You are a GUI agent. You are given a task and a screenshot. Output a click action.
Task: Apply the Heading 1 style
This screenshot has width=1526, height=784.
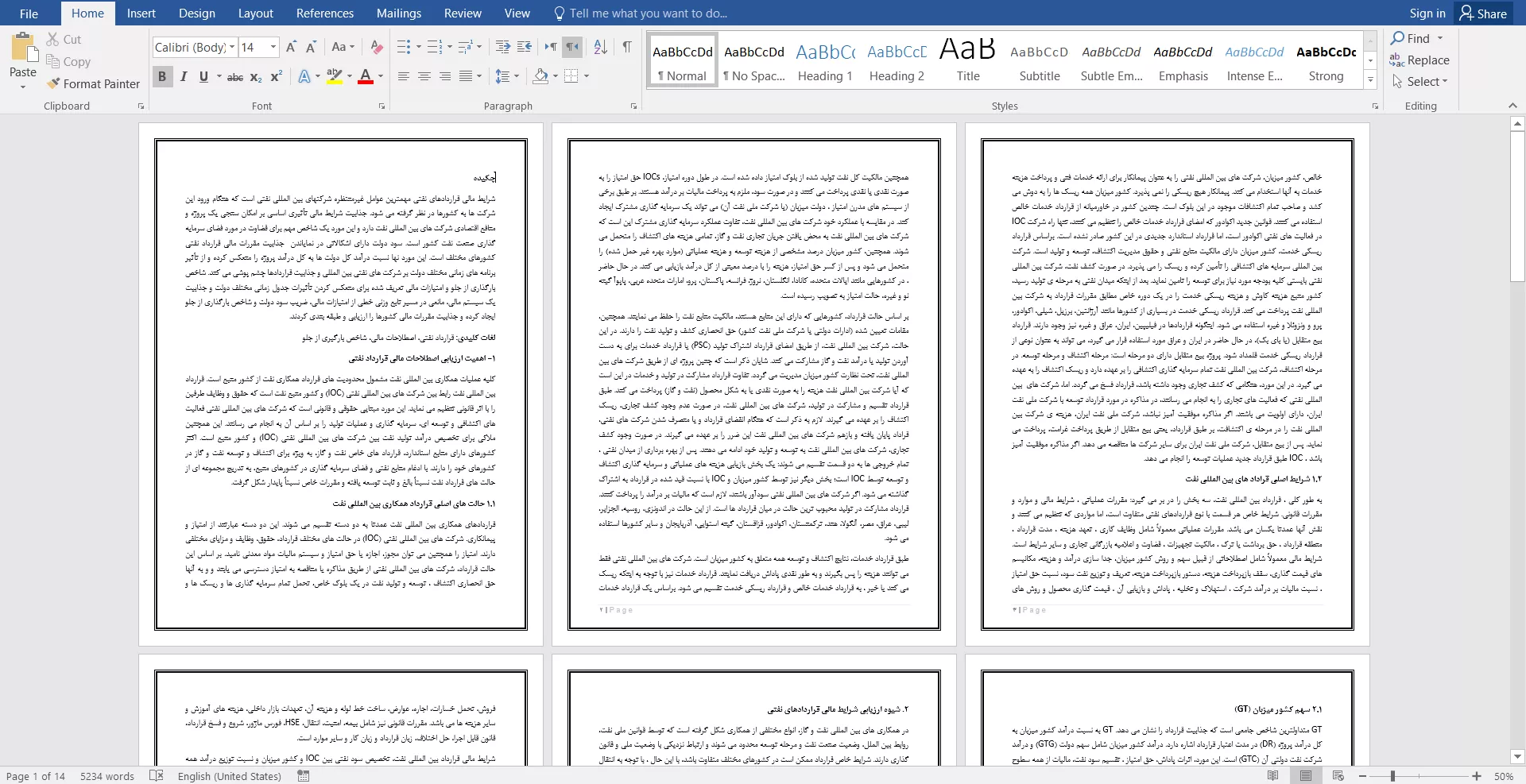(825, 60)
